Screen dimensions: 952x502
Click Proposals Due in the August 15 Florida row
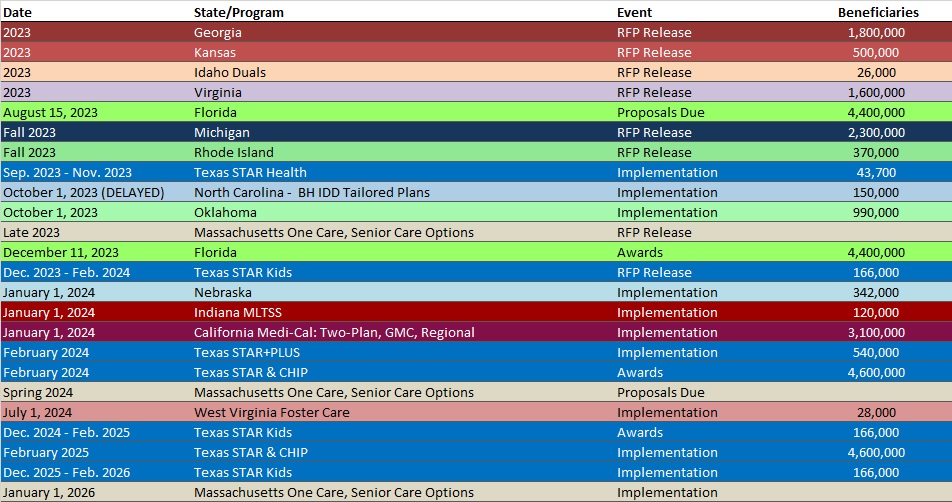click(661, 112)
